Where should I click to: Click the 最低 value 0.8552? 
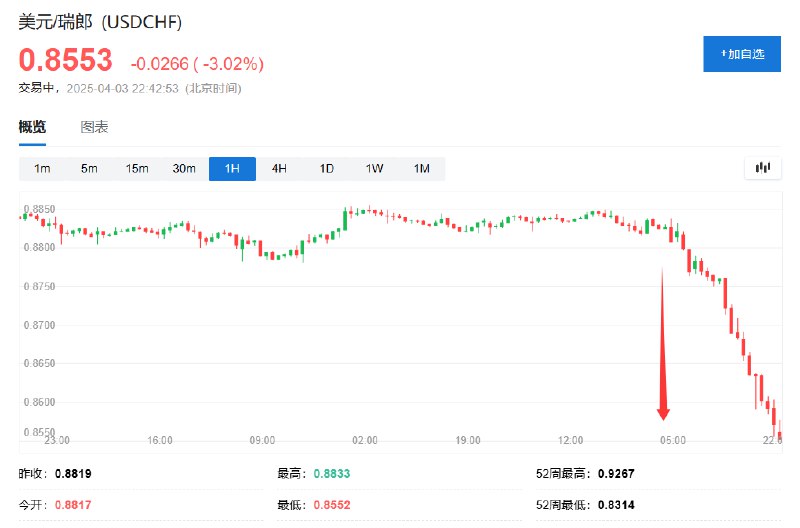click(x=332, y=505)
